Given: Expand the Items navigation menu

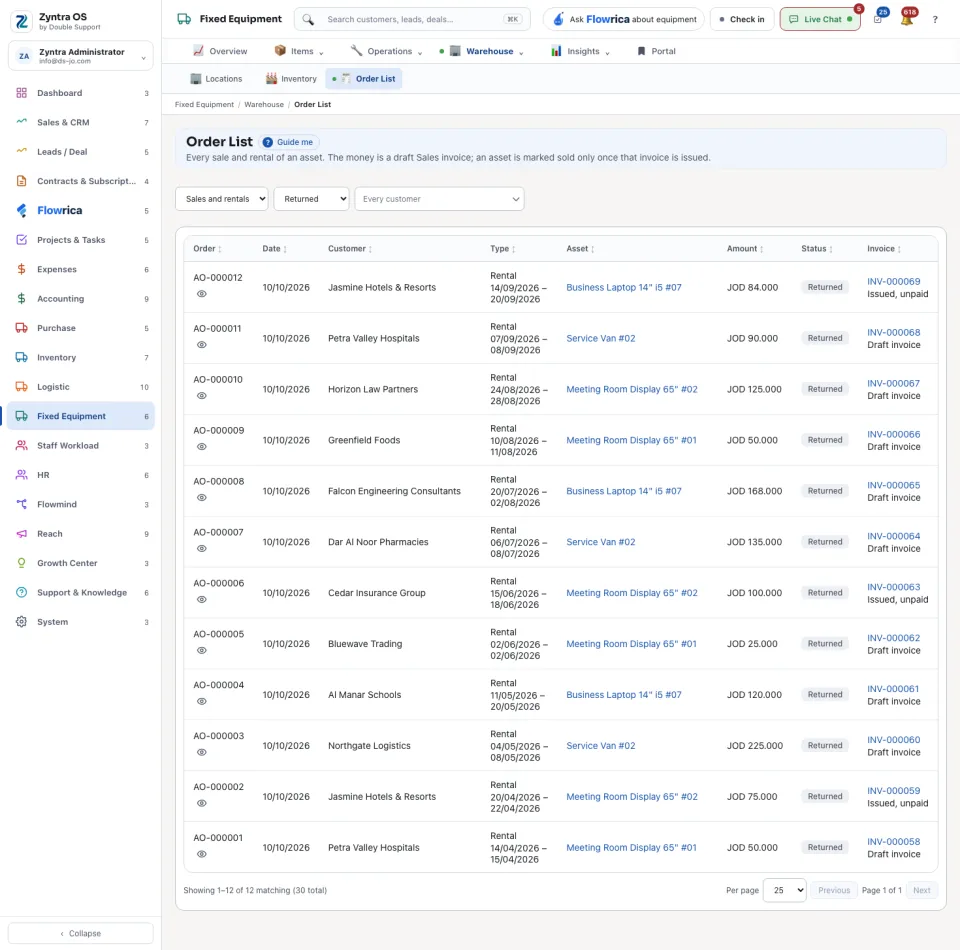Looking at the screenshot, I should pyautogui.click(x=299, y=51).
